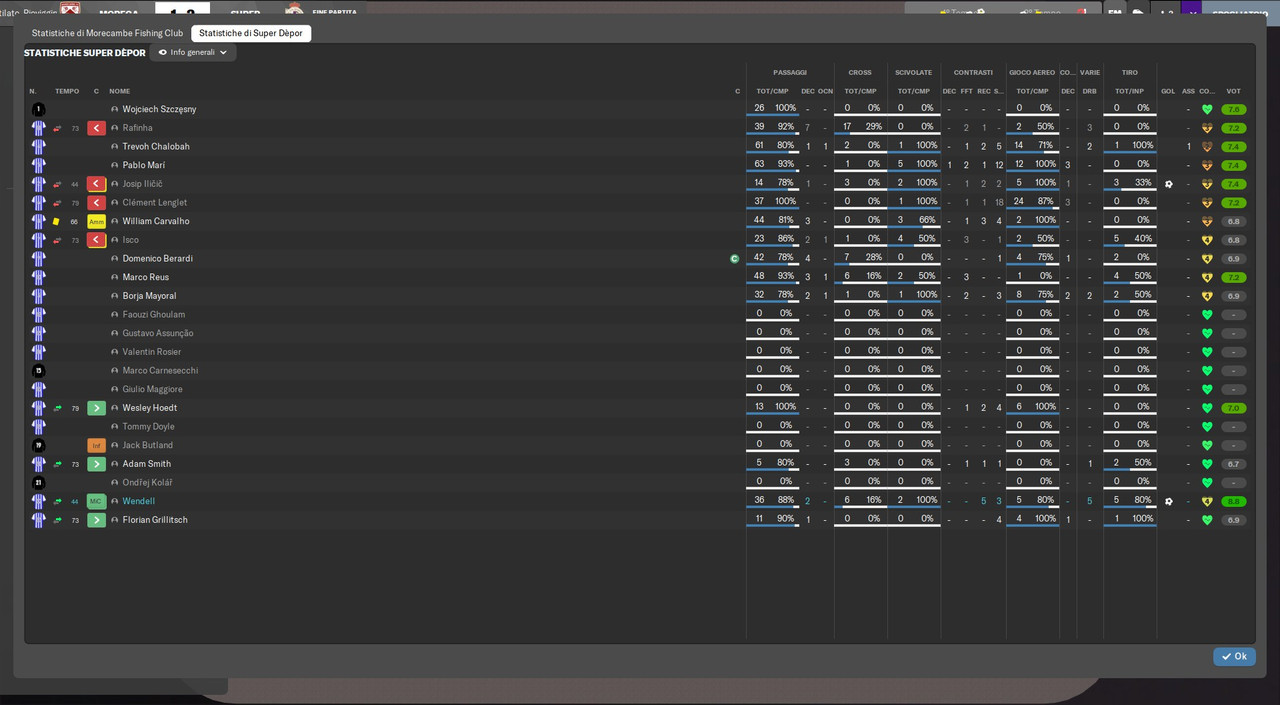1280x705 pixels.
Task: Click Wendell's green MC status badge
Action: pyautogui.click(x=96, y=501)
